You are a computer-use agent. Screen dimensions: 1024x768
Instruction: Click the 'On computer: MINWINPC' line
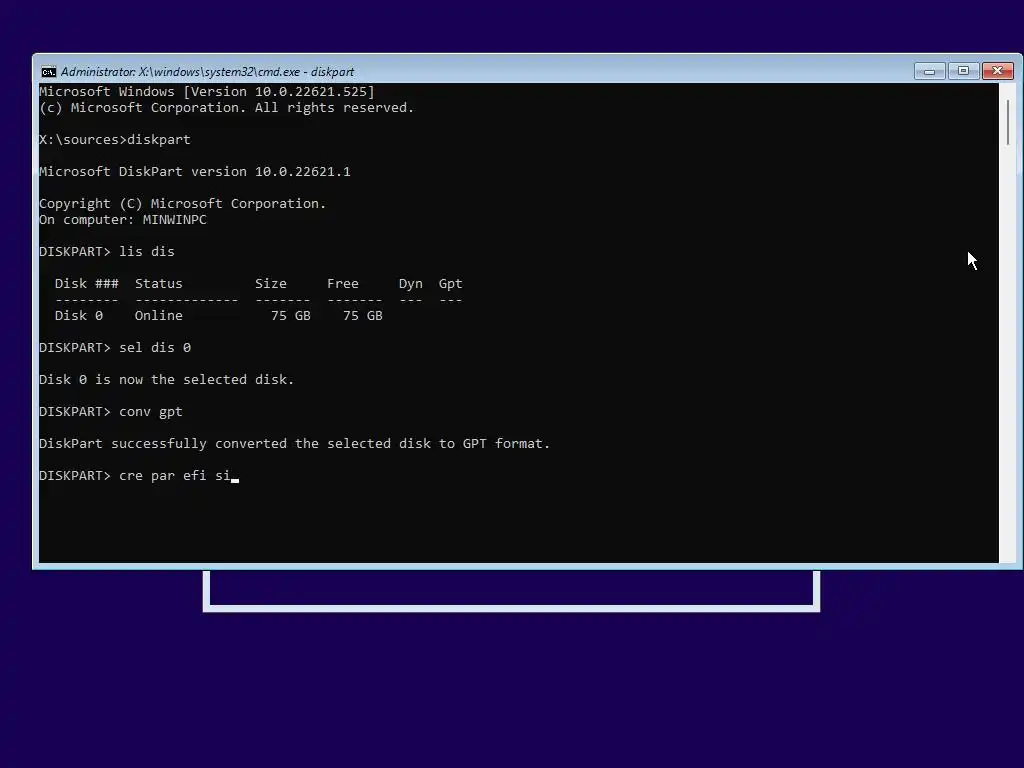pos(123,220)
